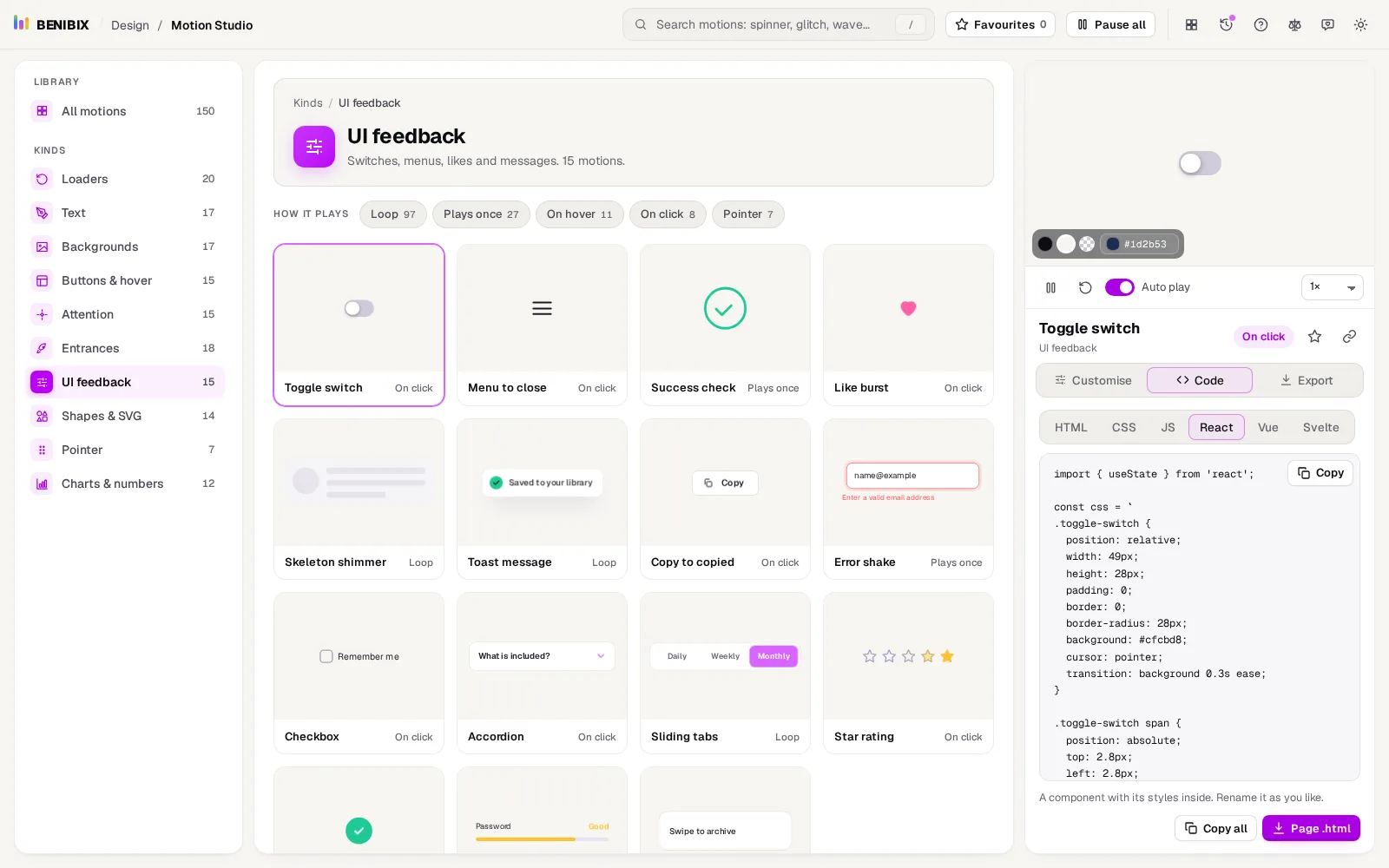Flip the toggle in Toggle switch card
1389x868 pixels.
pos(359,308)
